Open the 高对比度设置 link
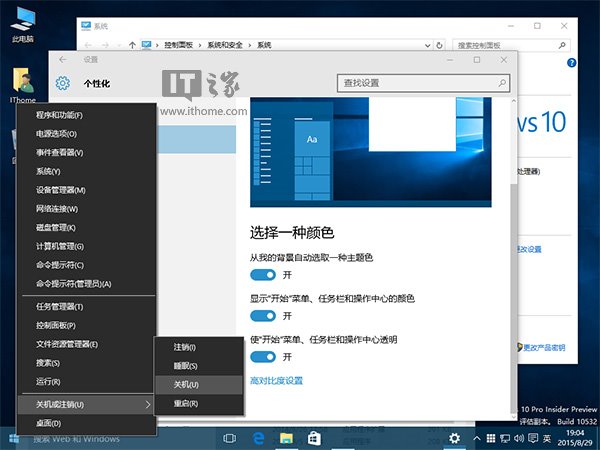Viewport: 600px width, 450px height. pos(276,380)
